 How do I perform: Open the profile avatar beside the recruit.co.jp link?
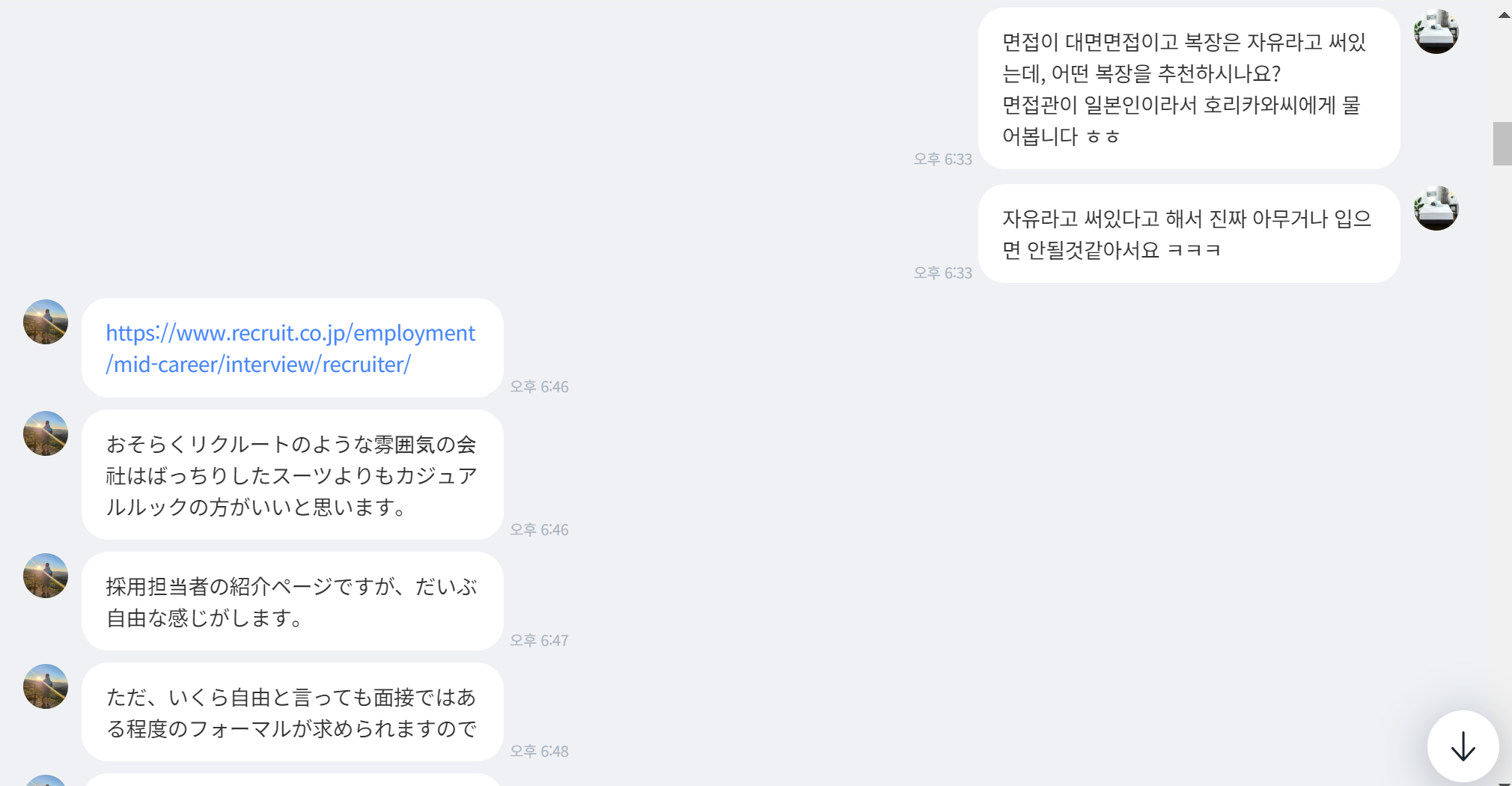point(46,322)
